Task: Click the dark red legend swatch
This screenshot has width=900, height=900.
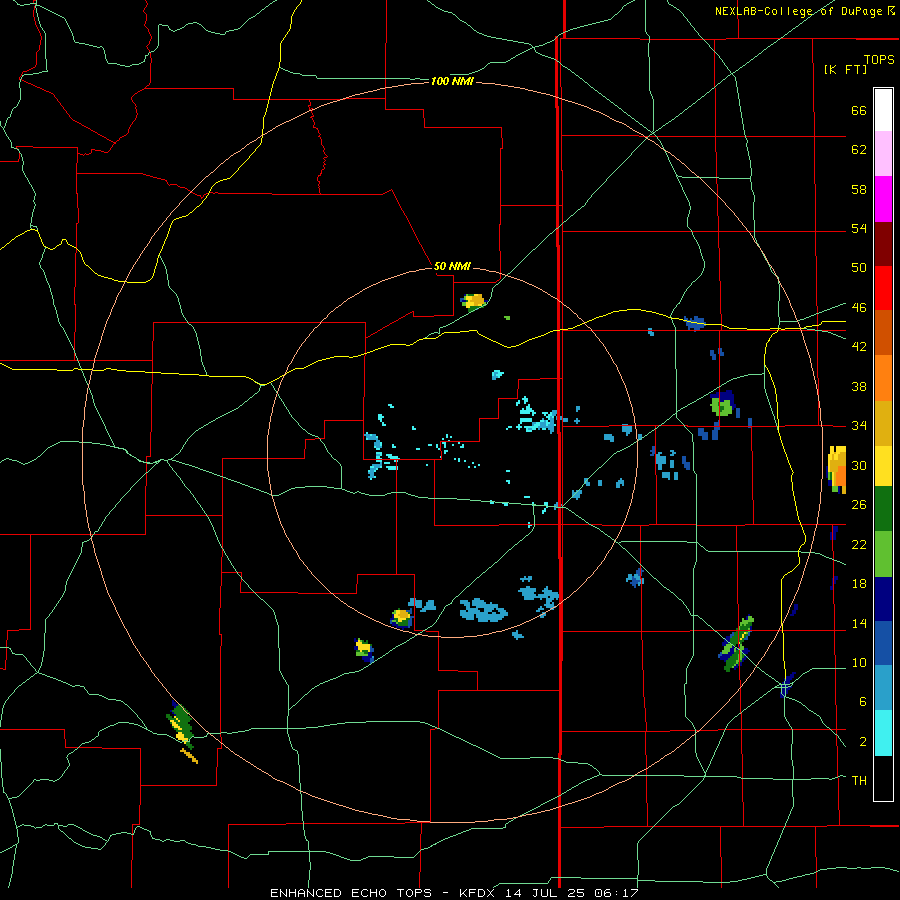Action: tap(883, 243)
